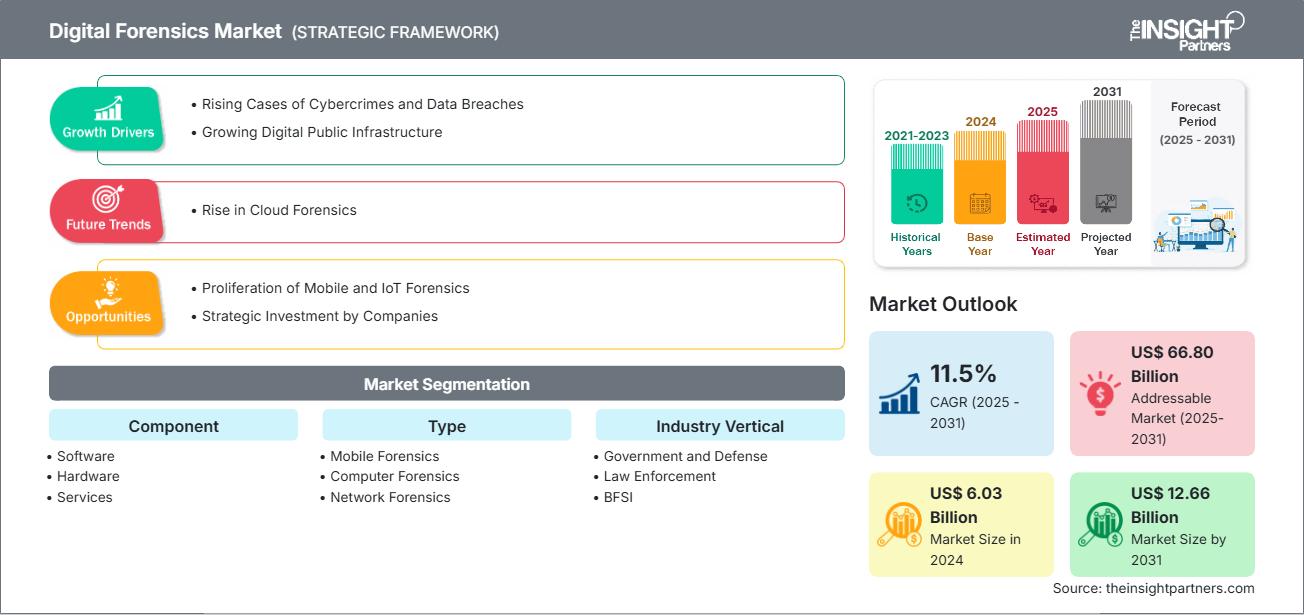The height and width of the screenshot is (615, 1304).
Task: Open the Type segment header
Action: click(447, 426)
